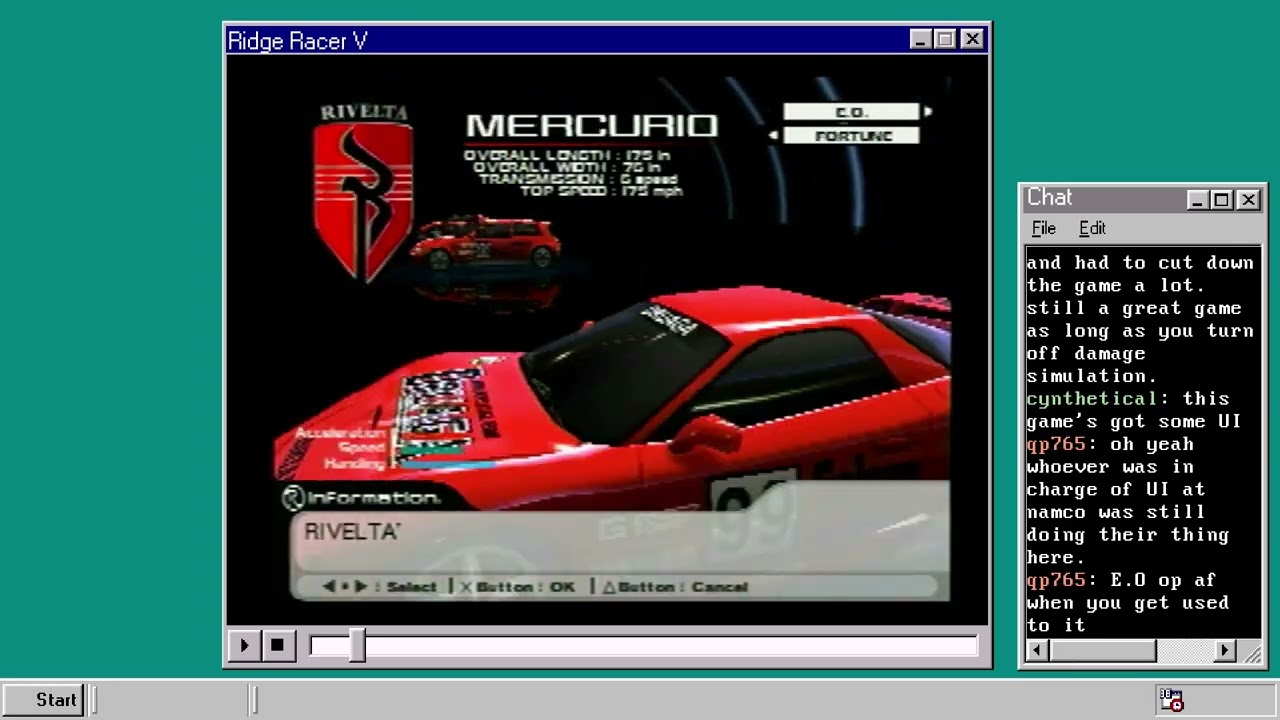Image resolution: width=1280 pixels, height=720 pixels.
Task: Click the system tray recording icon
Action: [1171, 700]
